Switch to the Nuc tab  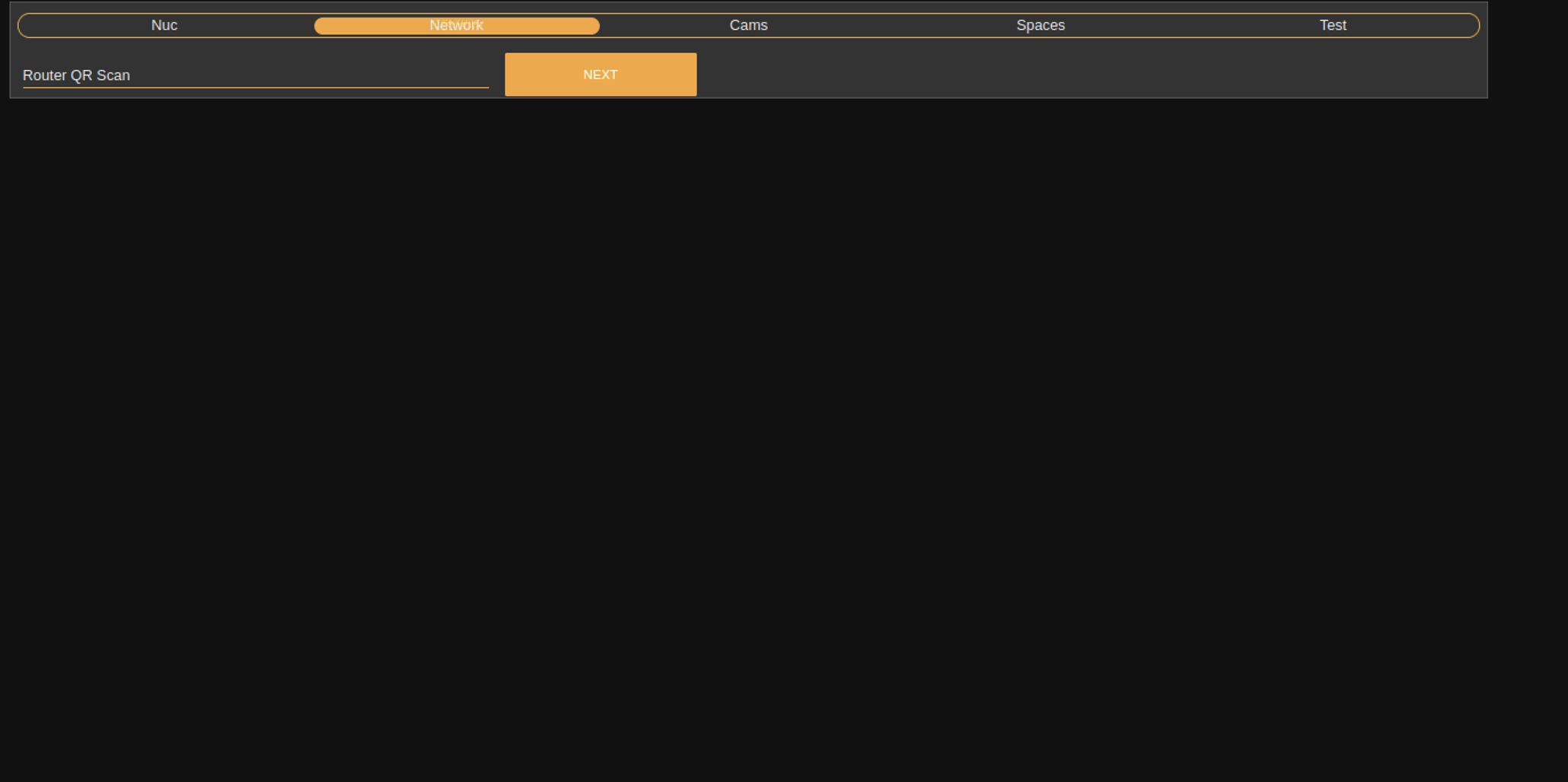tap(164, 25)
